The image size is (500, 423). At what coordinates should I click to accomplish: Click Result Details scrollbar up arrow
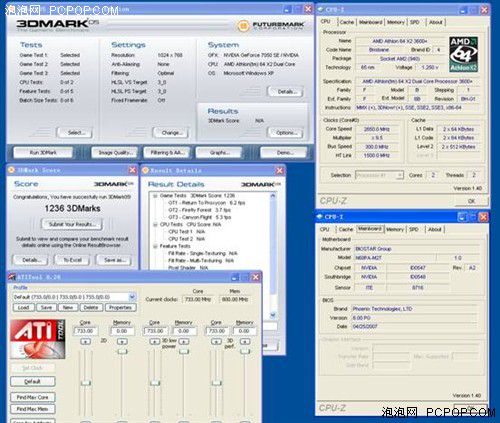point(273,196)
